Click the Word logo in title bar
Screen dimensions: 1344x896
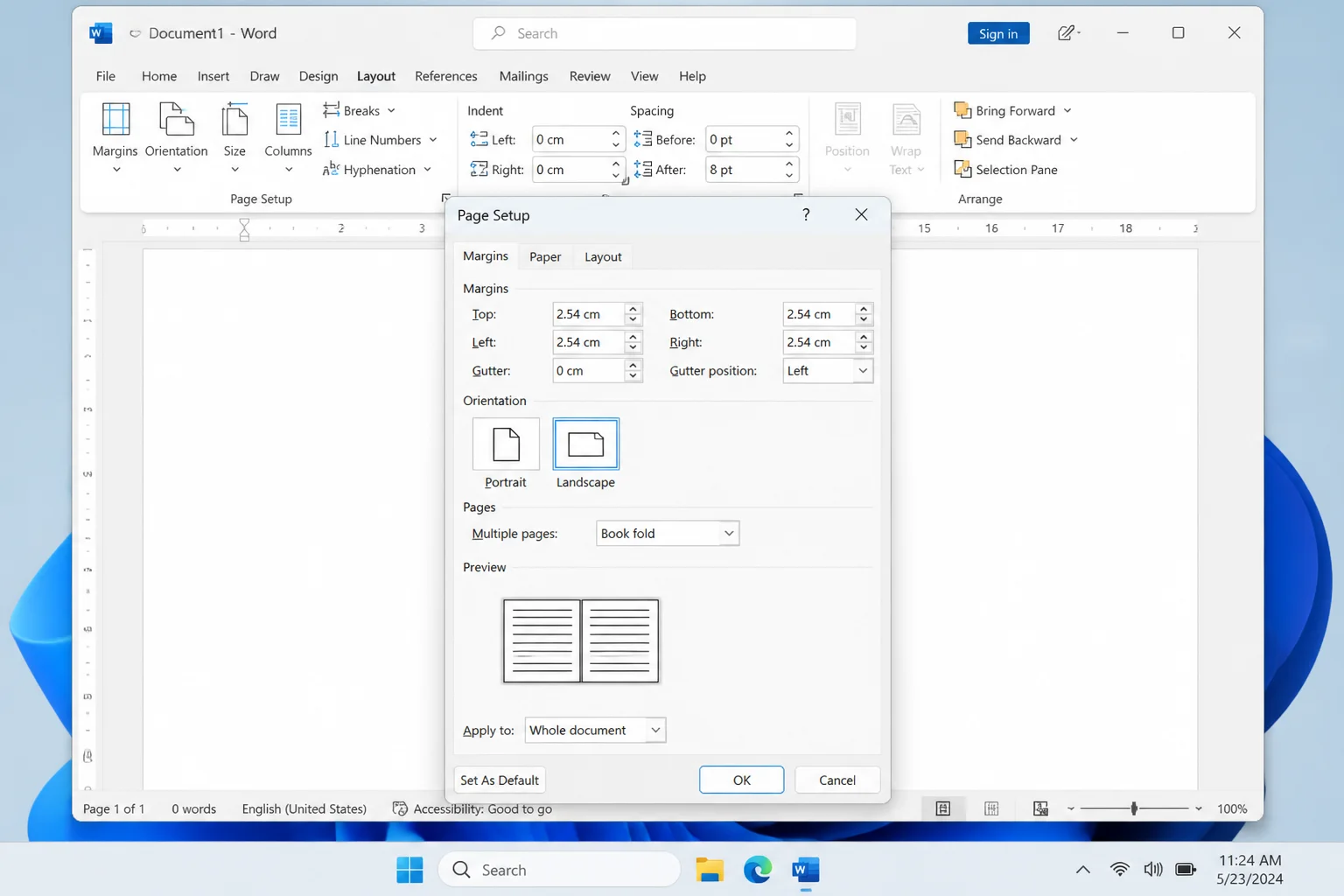(x=101, y=33)
